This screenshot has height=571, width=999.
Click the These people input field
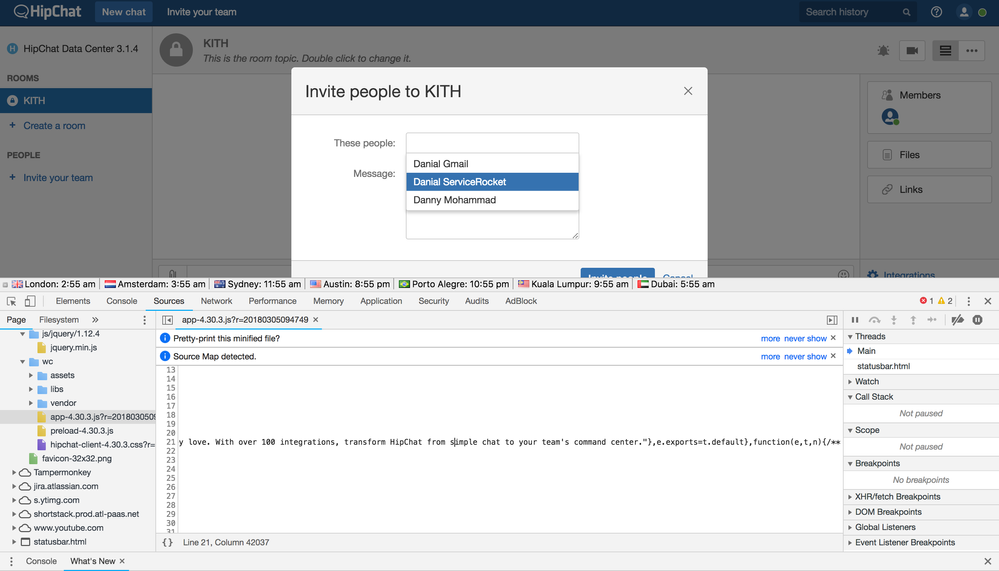point(492,143)
